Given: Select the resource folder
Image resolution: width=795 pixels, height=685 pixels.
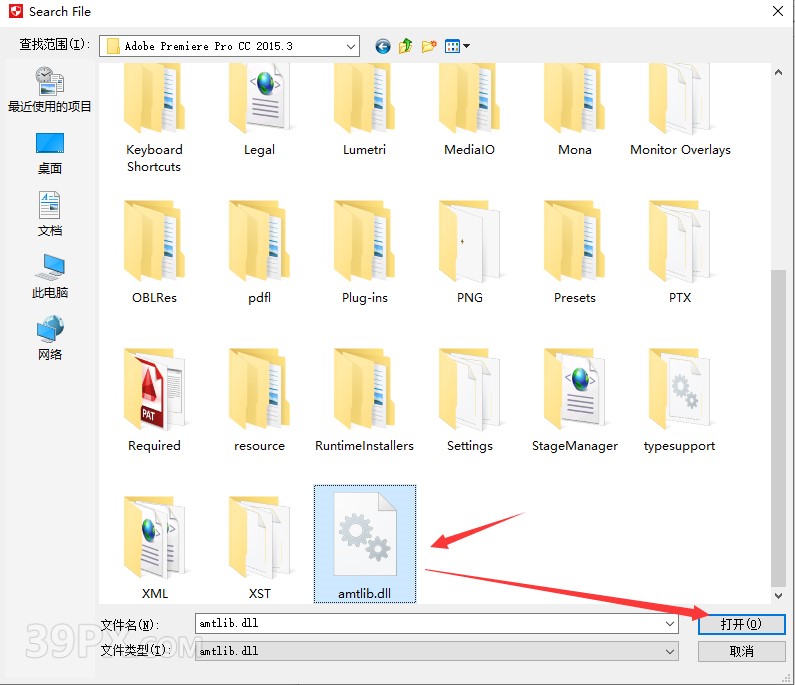Looking at the screenshot, I should coord(259,400).
